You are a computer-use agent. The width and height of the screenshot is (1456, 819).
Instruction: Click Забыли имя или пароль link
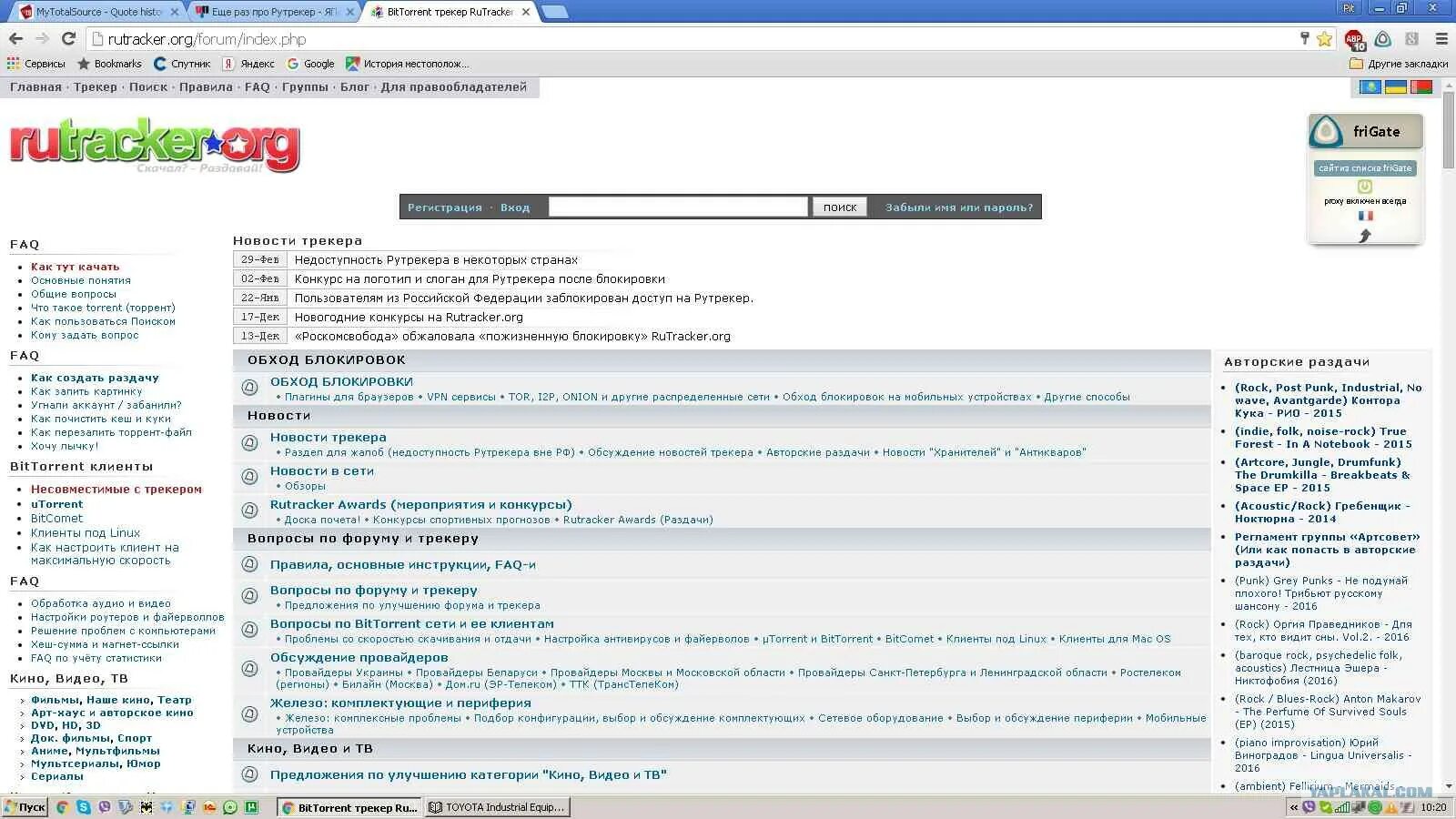pyautogui.click(x=959, y=207)
